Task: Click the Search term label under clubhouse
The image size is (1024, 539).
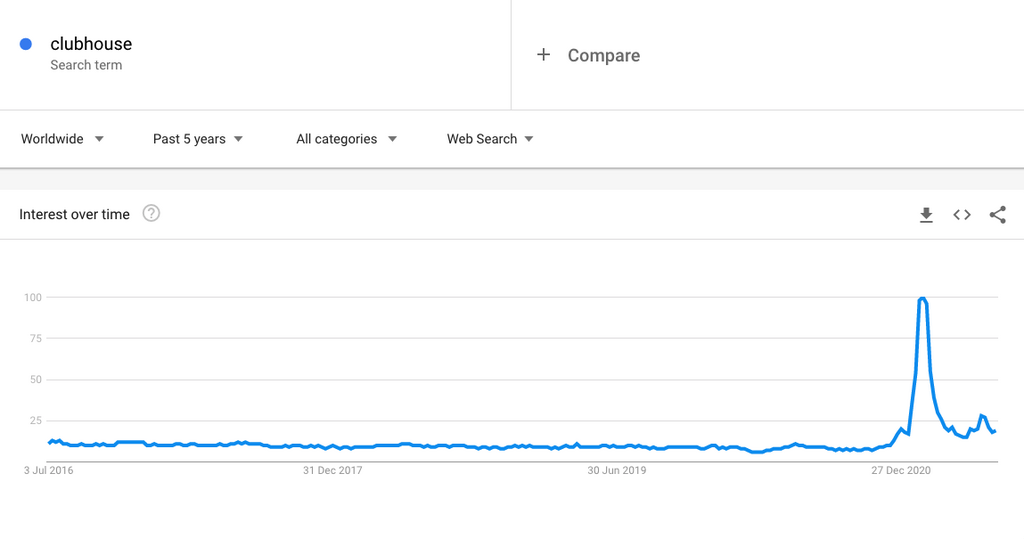Action: [86, 65]
